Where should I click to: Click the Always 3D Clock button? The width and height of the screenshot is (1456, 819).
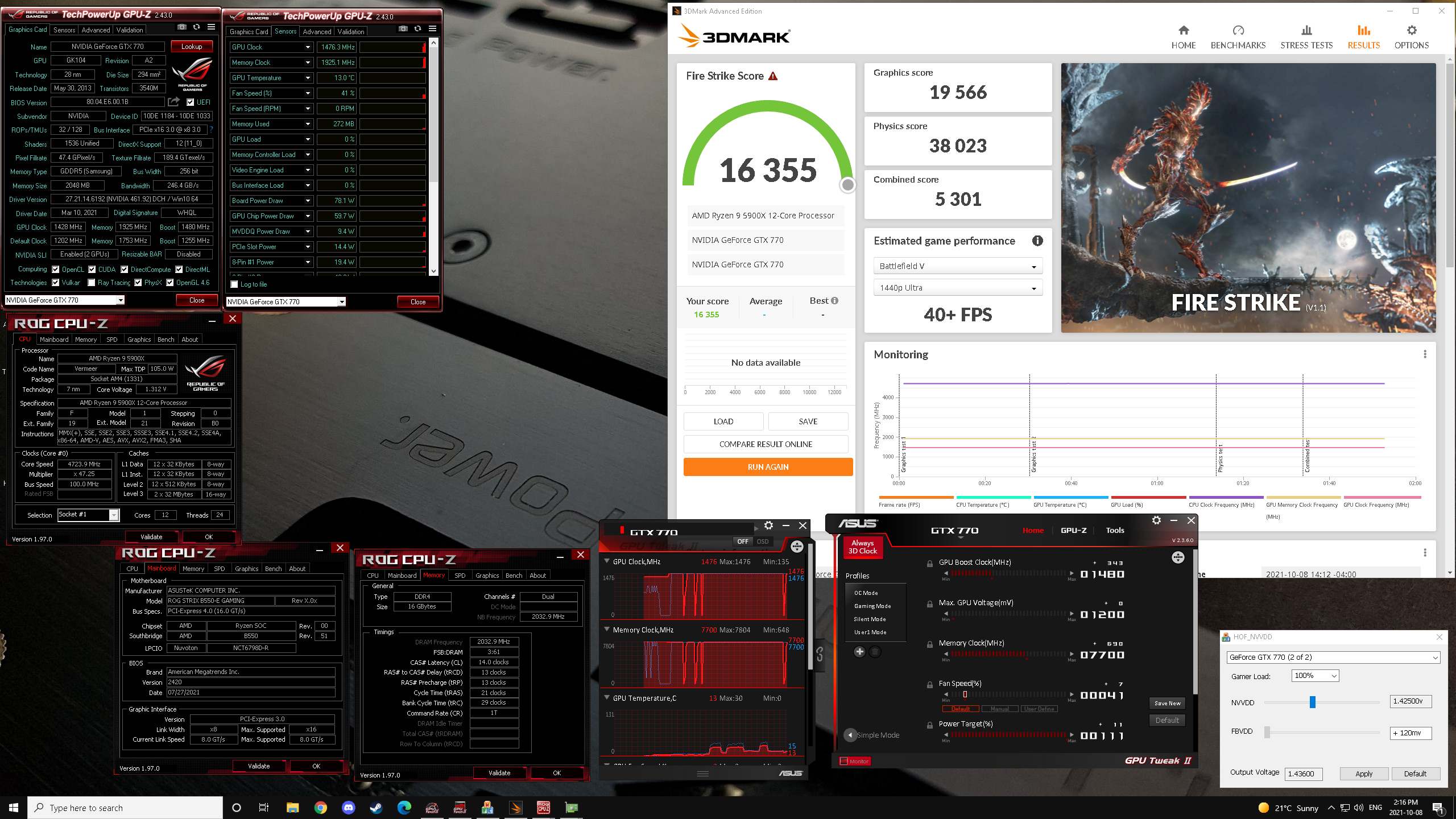862,547
